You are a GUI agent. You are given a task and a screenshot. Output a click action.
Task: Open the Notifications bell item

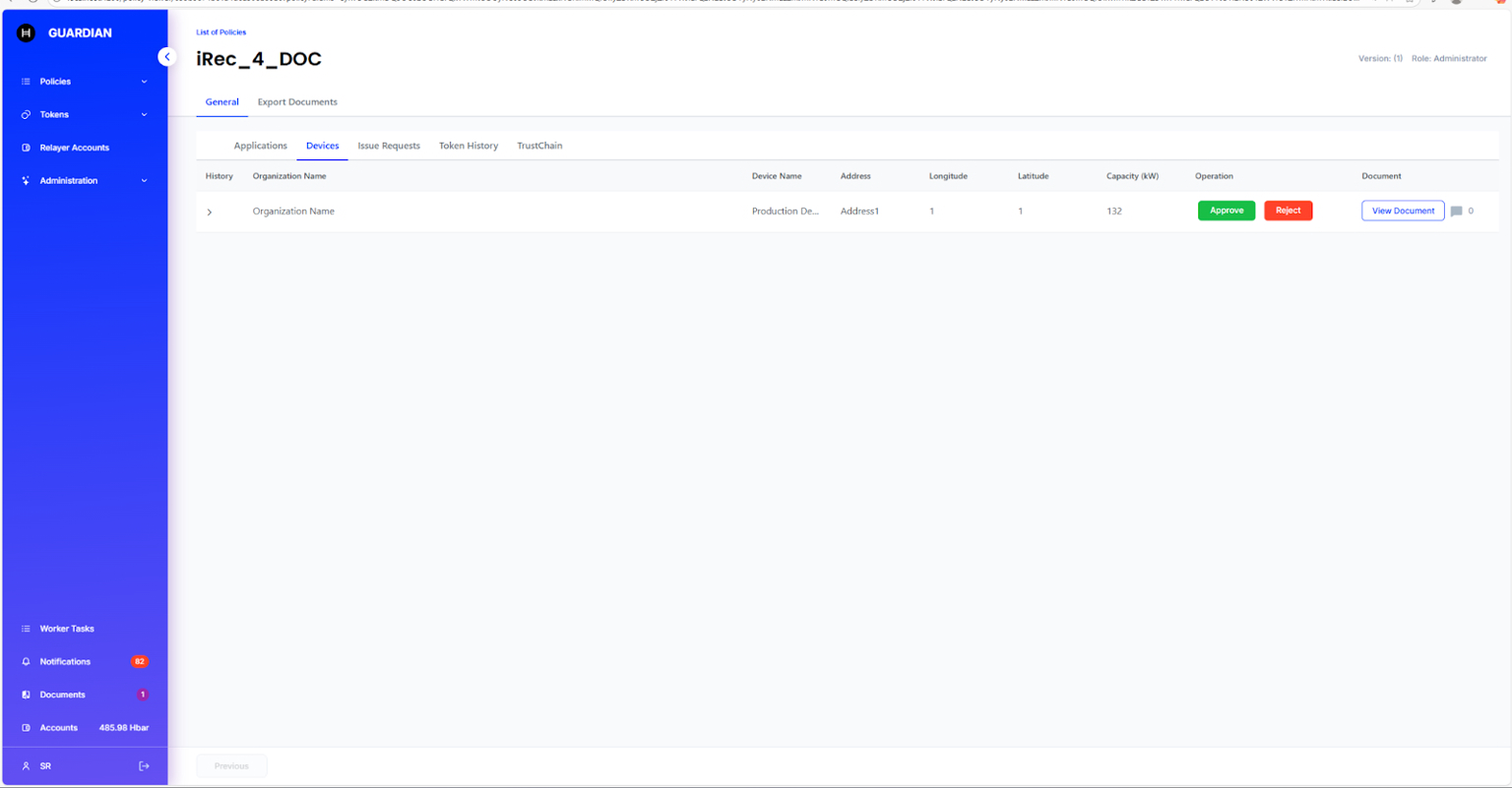[x=65, y=662]
